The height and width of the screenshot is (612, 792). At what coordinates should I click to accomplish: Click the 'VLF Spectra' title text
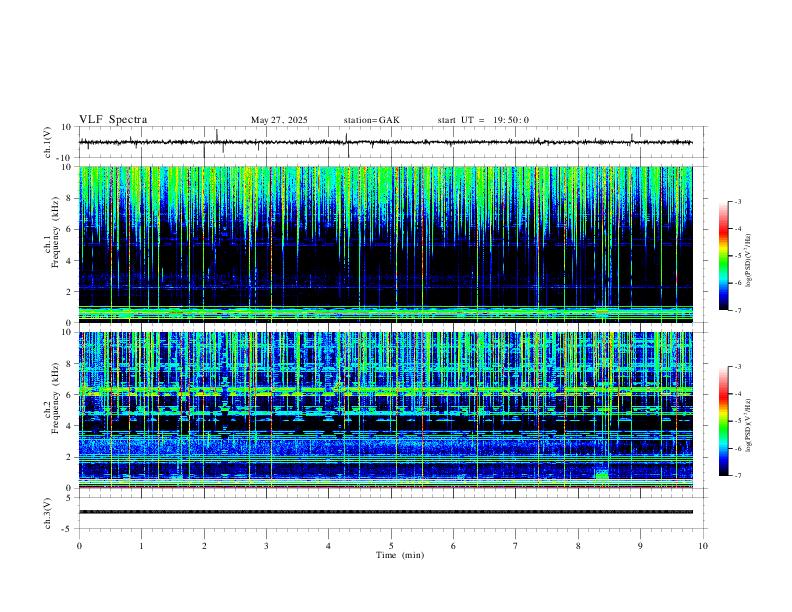pos(113,120)
